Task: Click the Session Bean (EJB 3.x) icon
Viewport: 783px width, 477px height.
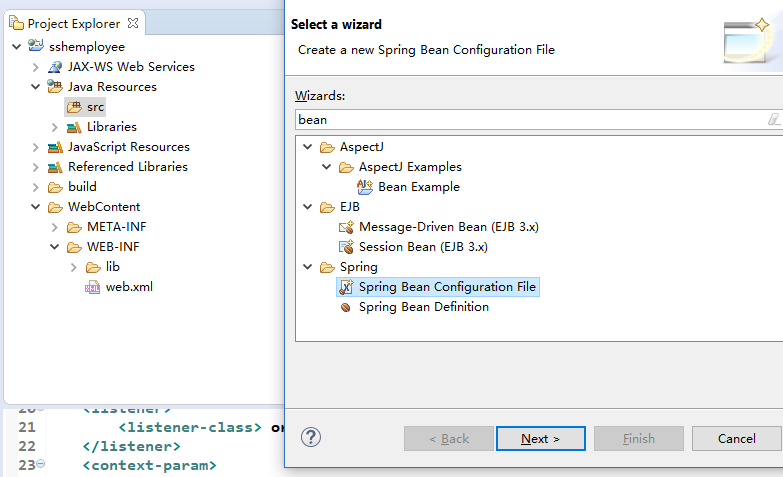Action: click(x=346, y=247)
